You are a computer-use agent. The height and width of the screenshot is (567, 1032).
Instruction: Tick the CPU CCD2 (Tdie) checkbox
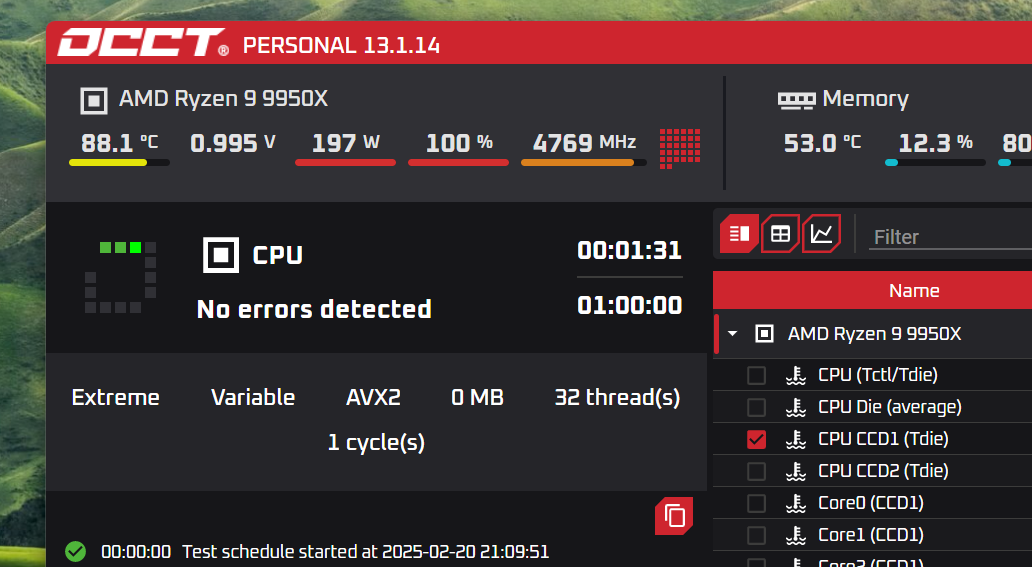pos(757,471)
